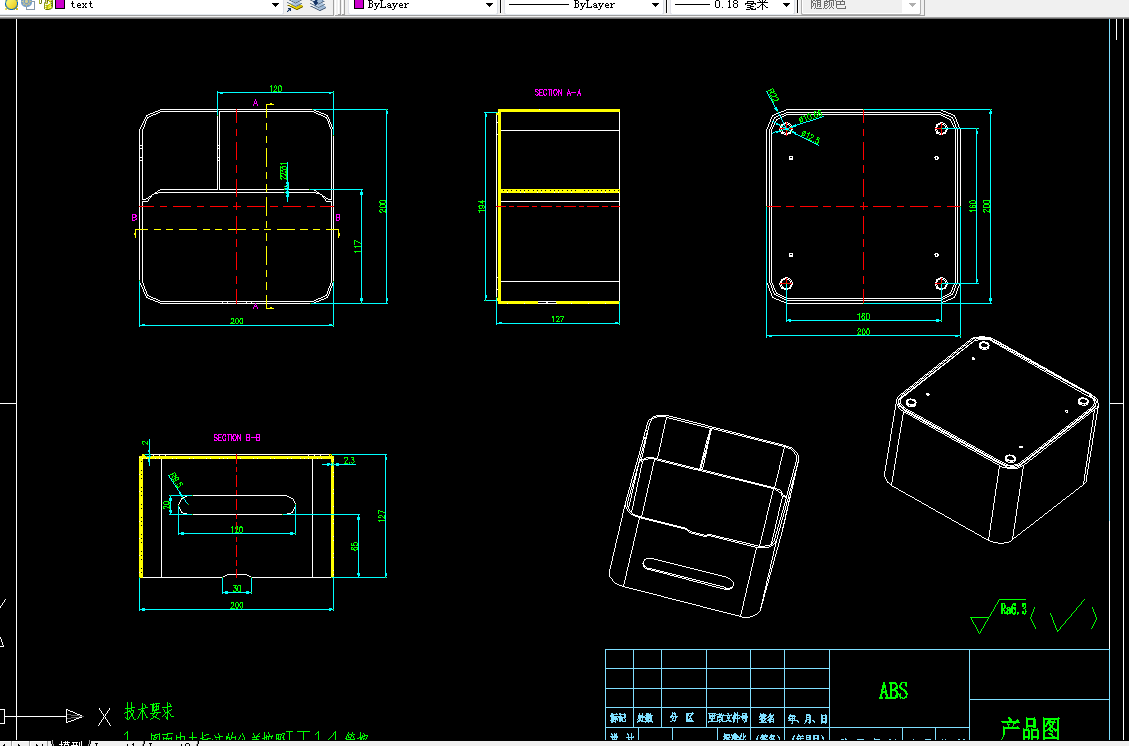1129x746 pixels.
Task: Click the layer previous stack icon
Action: tap(318, 5)
